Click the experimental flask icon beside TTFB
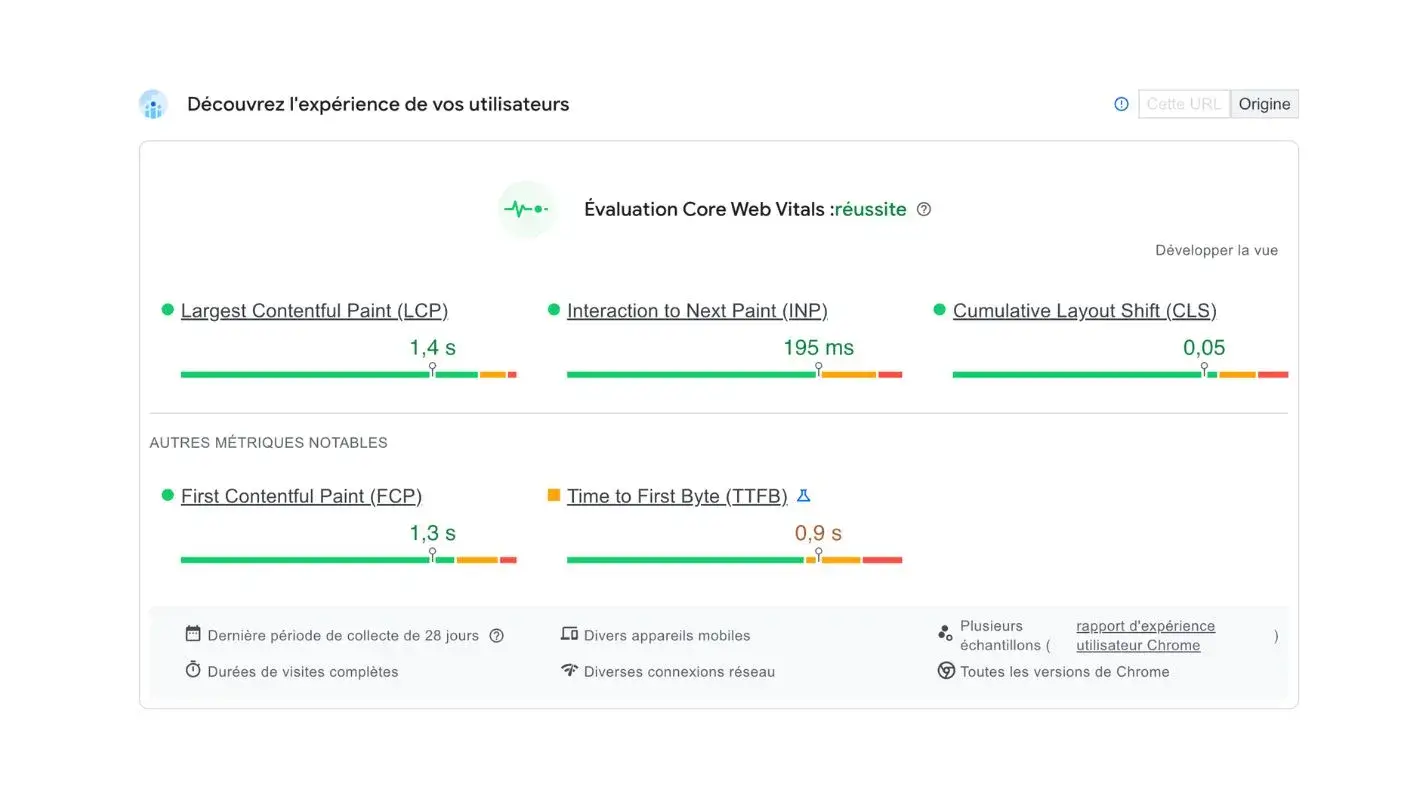The width and height of the screenshot is (1420, 800). (803, 495)
